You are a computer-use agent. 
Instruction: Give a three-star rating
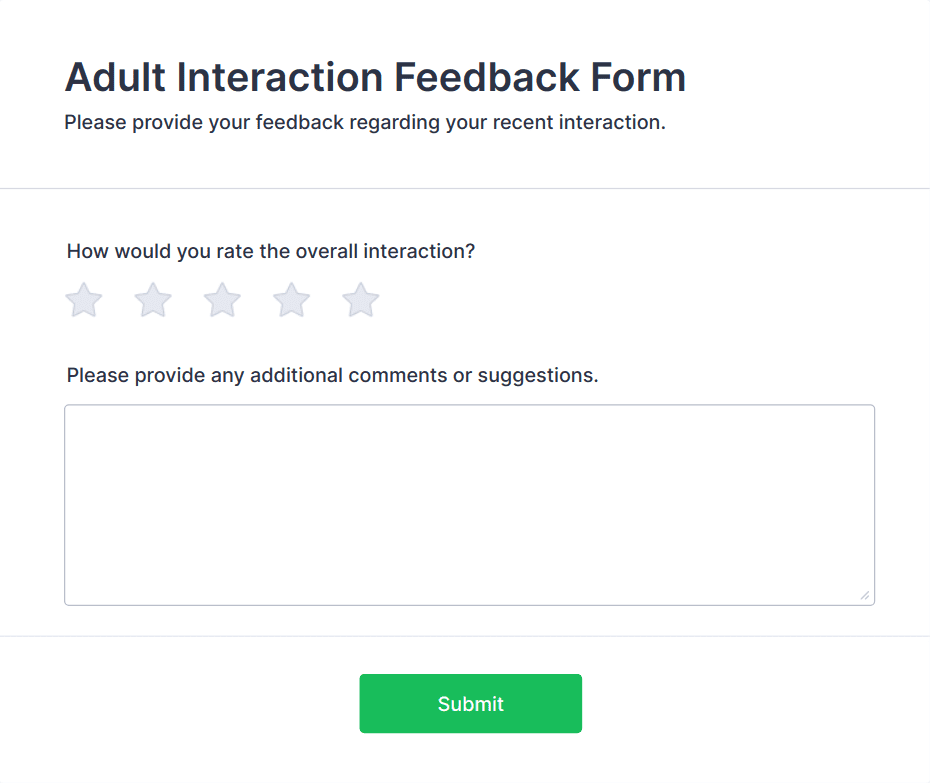(222, 300)
